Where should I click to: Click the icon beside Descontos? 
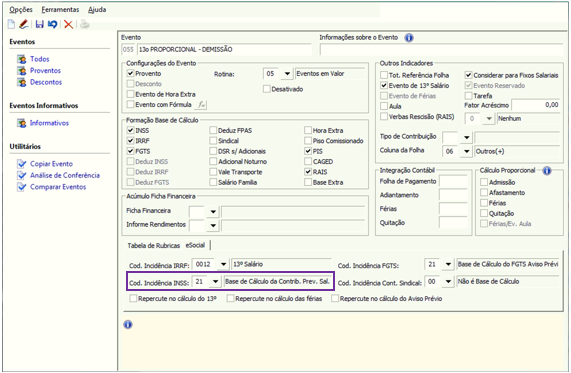[x=22, y=82]
